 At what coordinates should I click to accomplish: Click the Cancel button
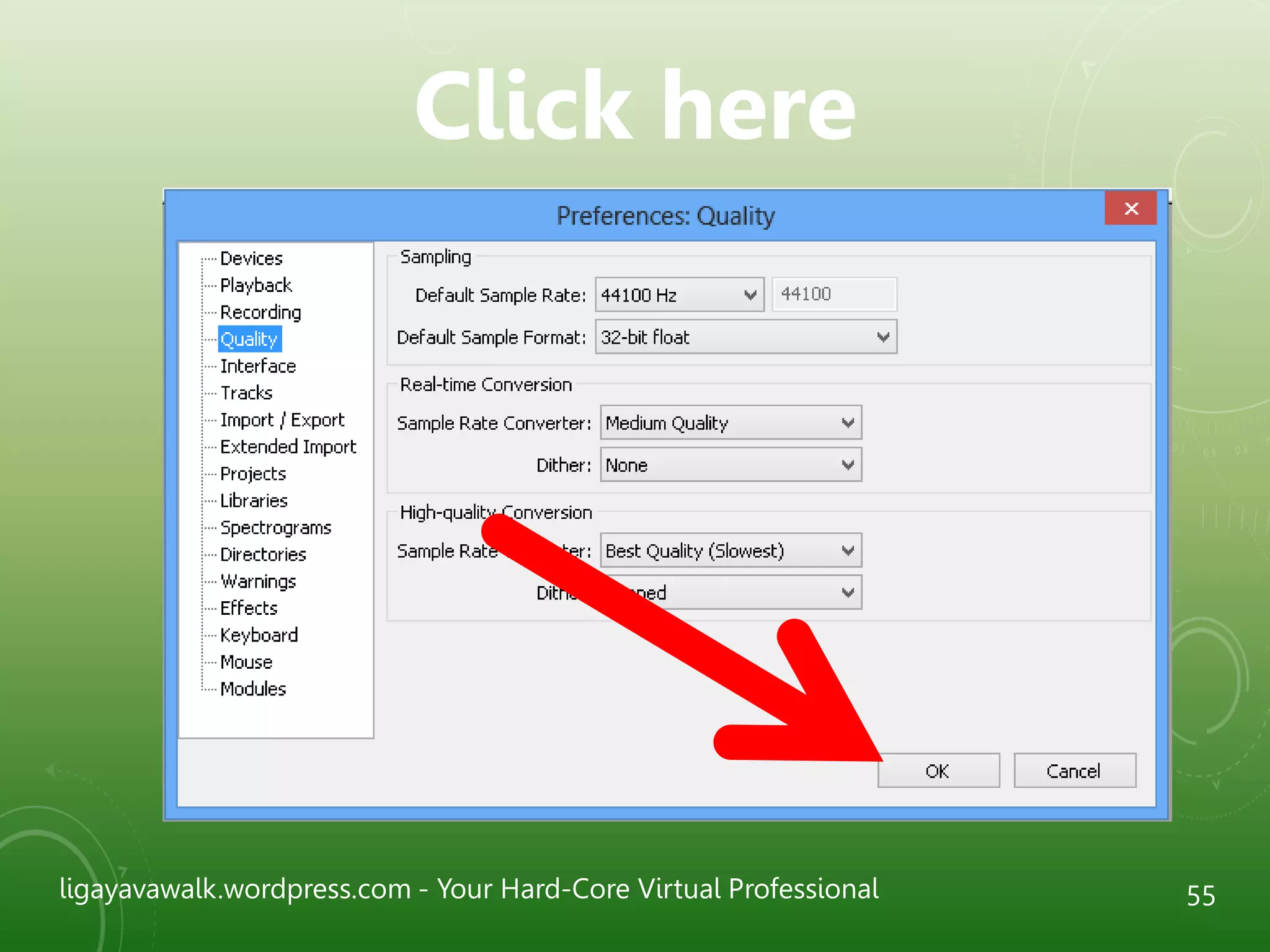[1074, 771]
